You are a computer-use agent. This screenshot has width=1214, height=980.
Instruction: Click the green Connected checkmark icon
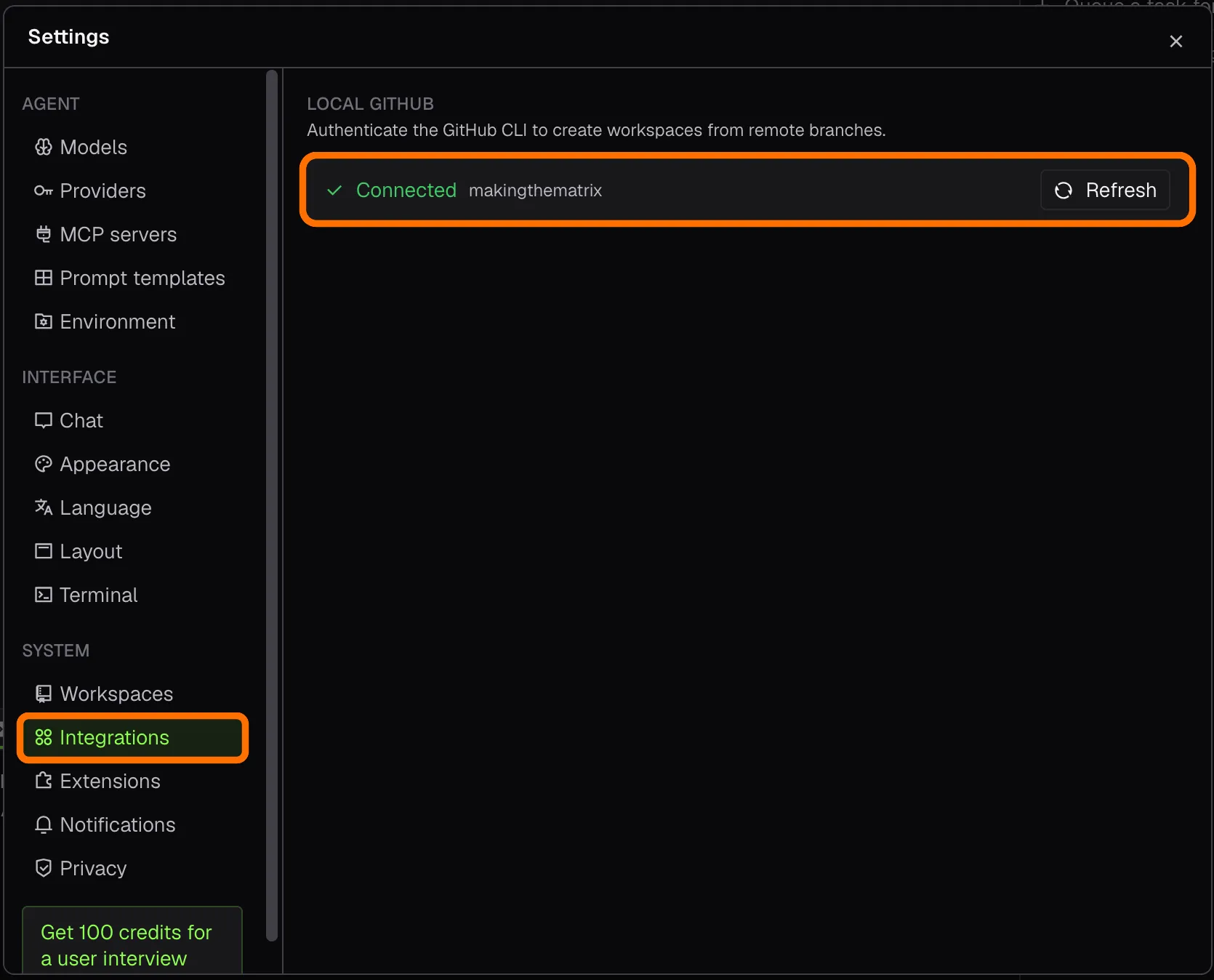click(334, 190)
